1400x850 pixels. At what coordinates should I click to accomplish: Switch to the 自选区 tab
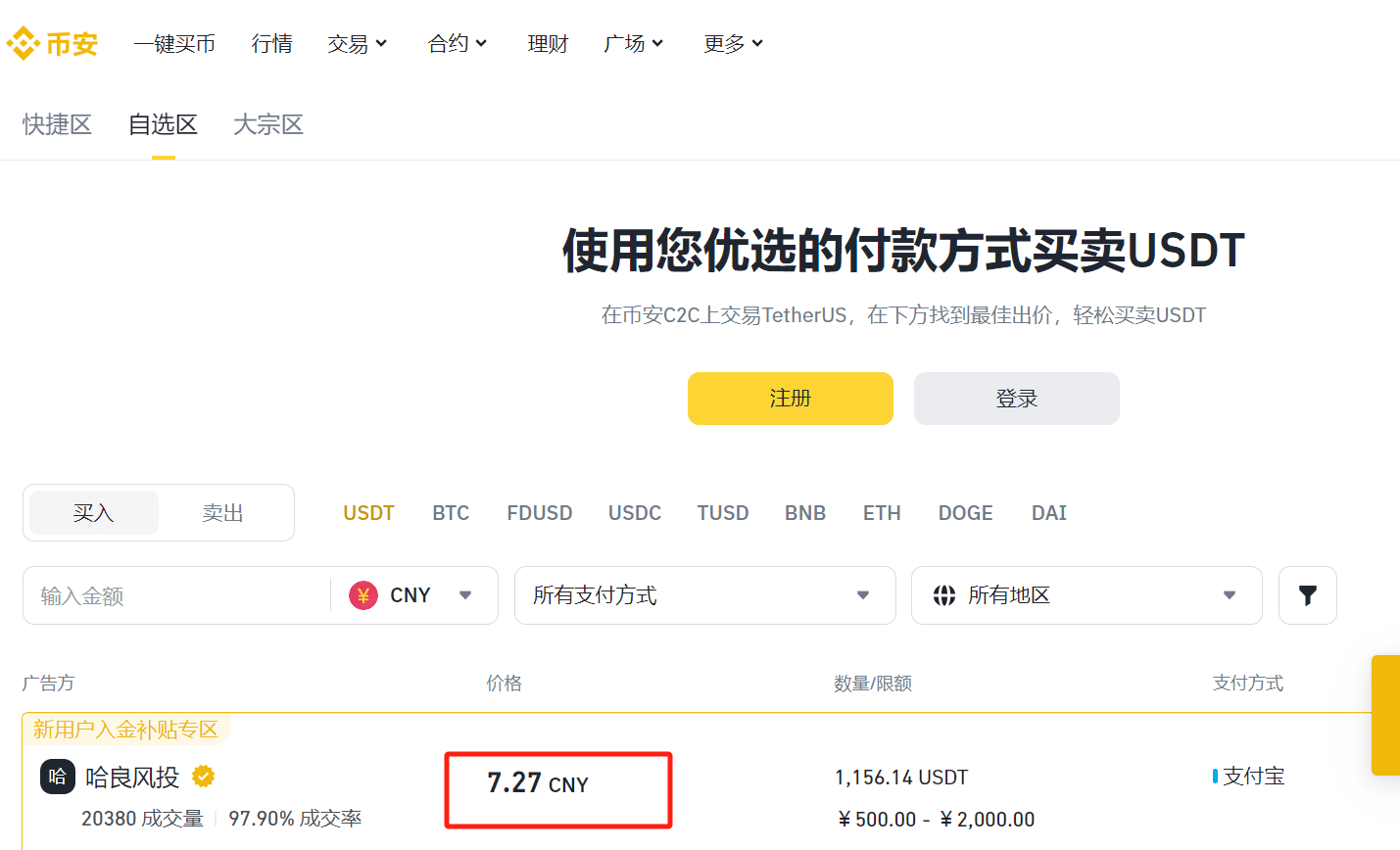coord(163,124)
